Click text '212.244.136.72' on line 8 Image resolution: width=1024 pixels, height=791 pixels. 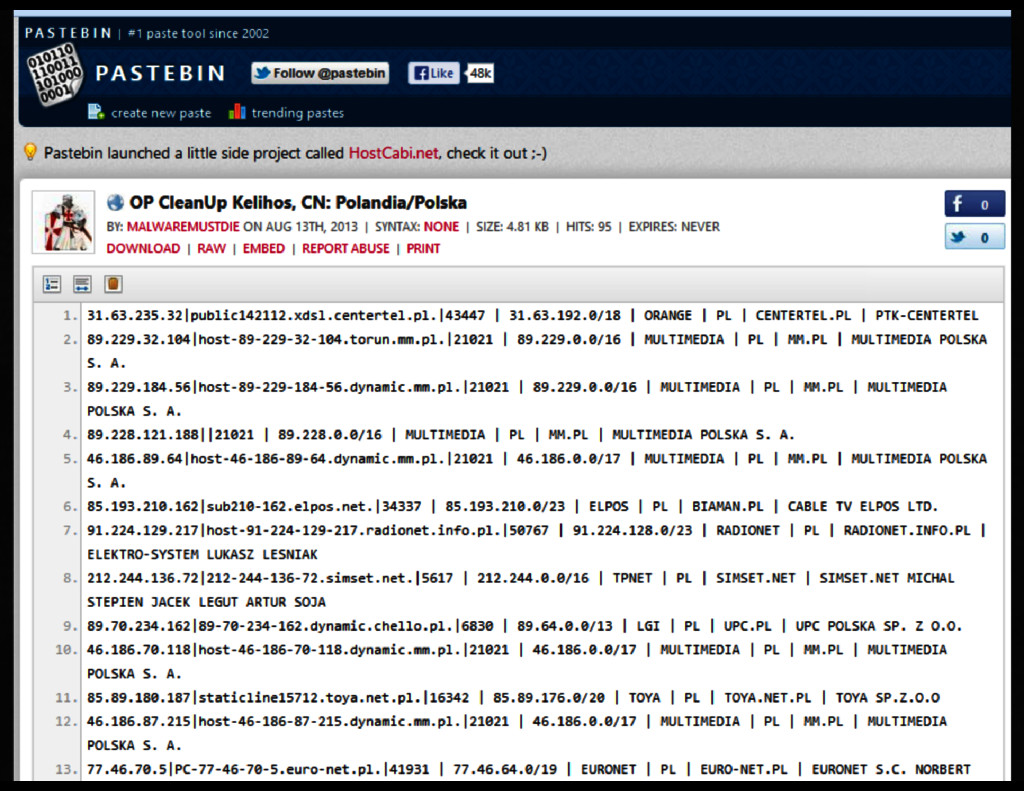coord(142,578)
